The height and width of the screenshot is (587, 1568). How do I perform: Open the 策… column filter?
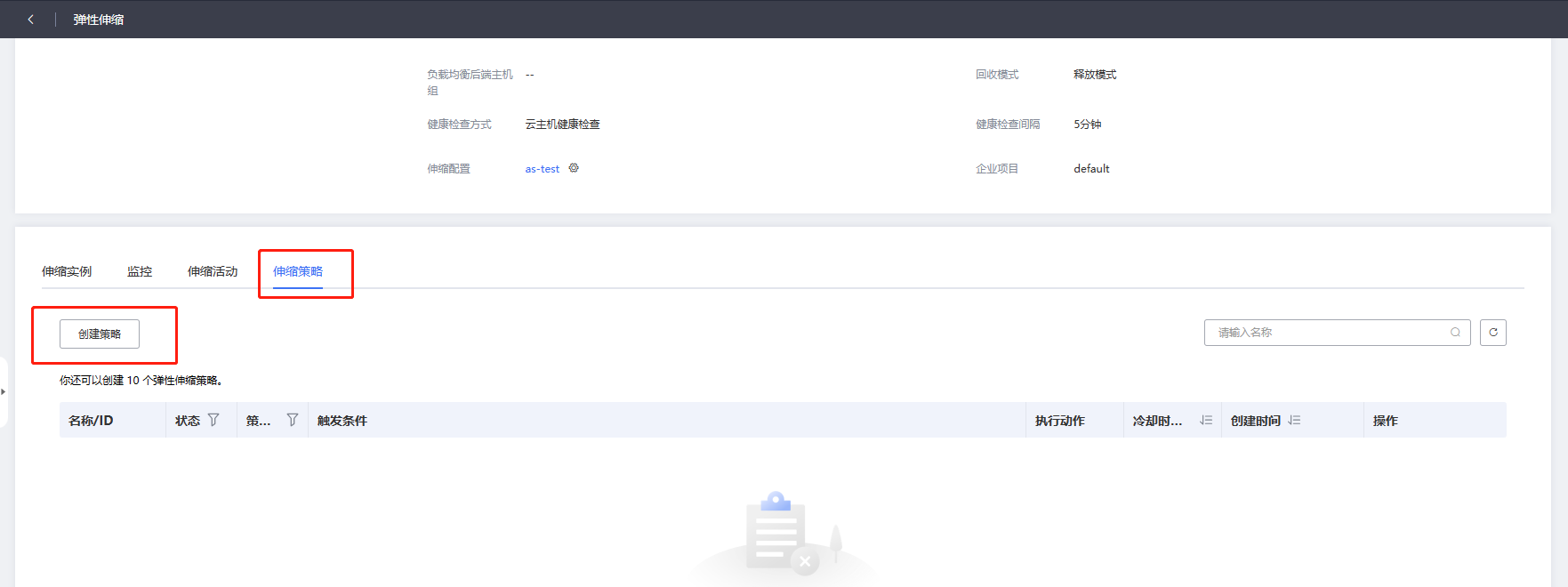pos(293,420)
